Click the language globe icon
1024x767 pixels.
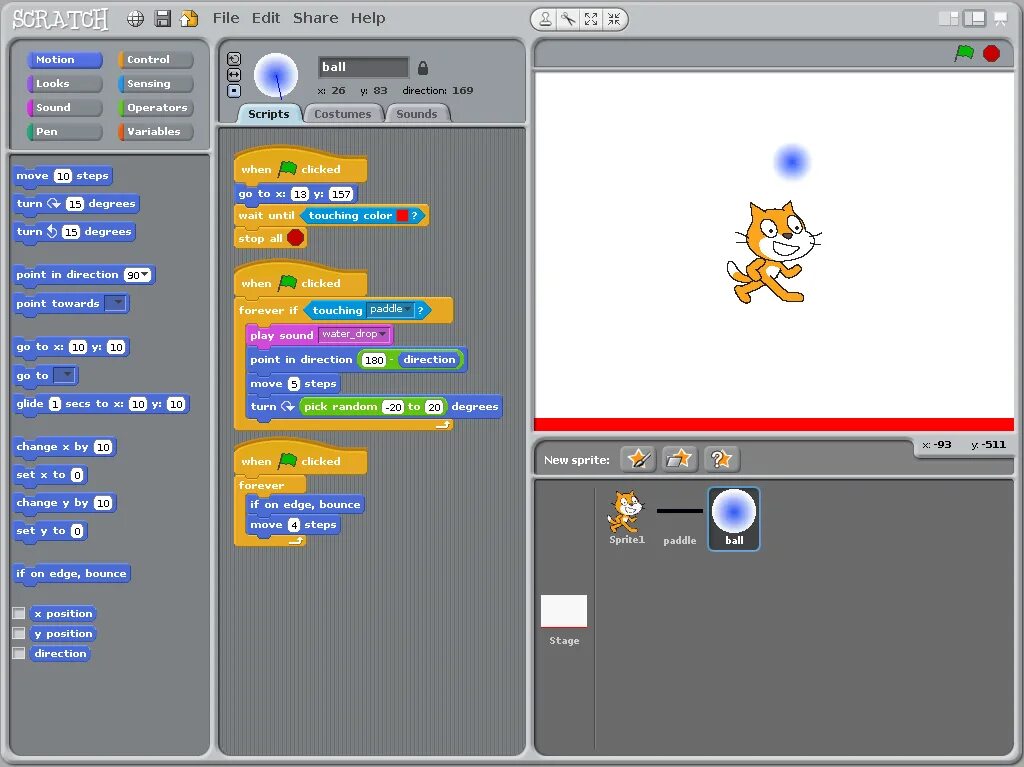(135, 18)
